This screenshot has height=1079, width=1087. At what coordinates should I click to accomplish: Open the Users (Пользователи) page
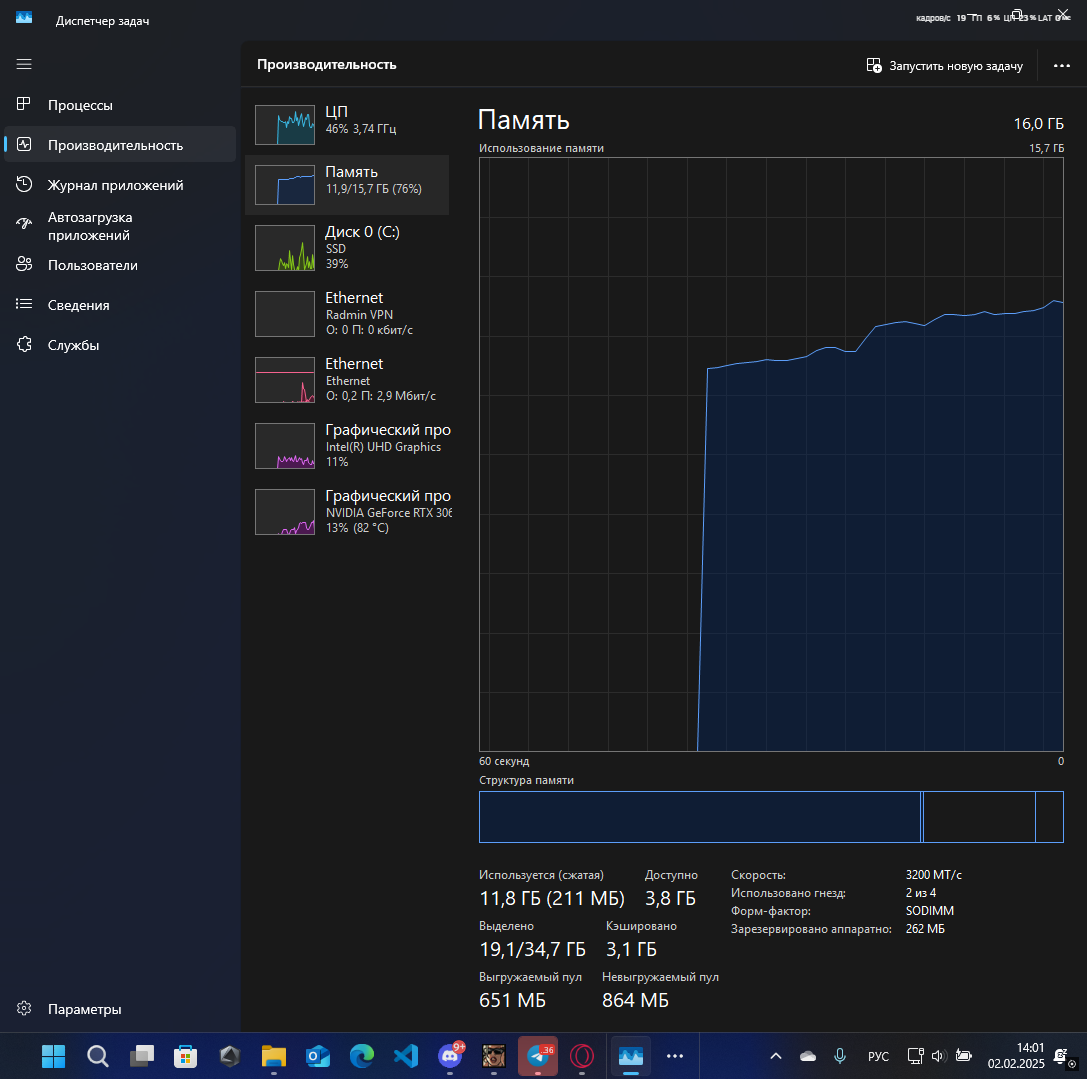pos(92,265)
